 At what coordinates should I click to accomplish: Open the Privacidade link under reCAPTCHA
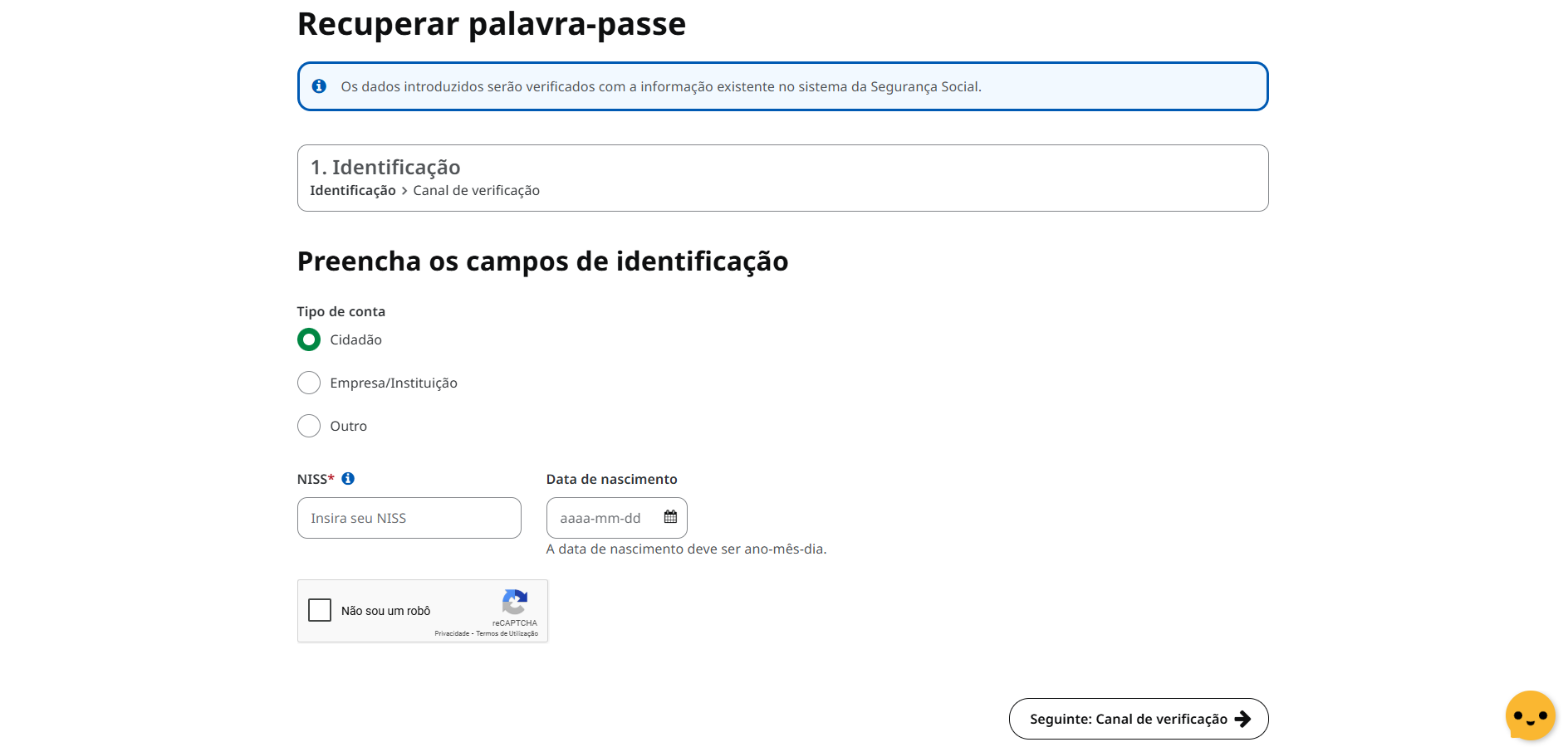point(452,633)
